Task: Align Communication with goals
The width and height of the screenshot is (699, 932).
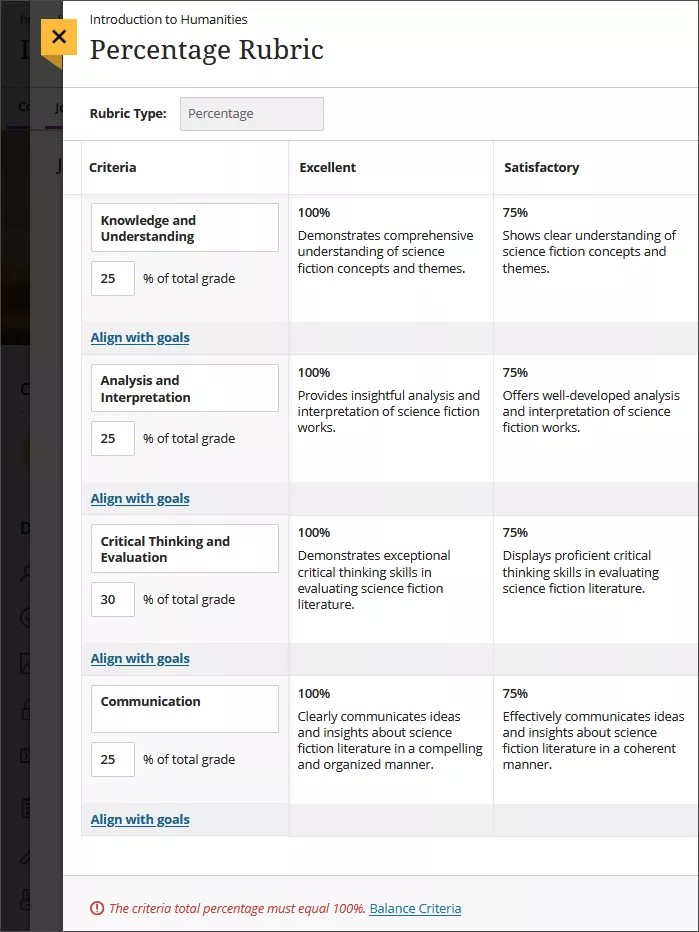Action: (x=139, y=819)
